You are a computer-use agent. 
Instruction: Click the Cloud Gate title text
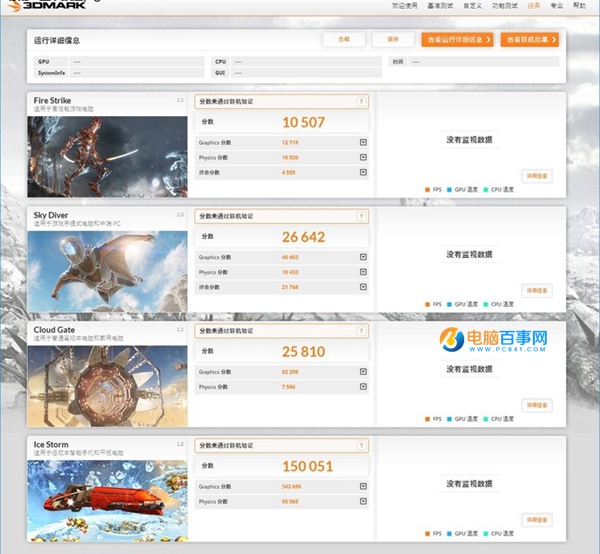pos(54,330)
